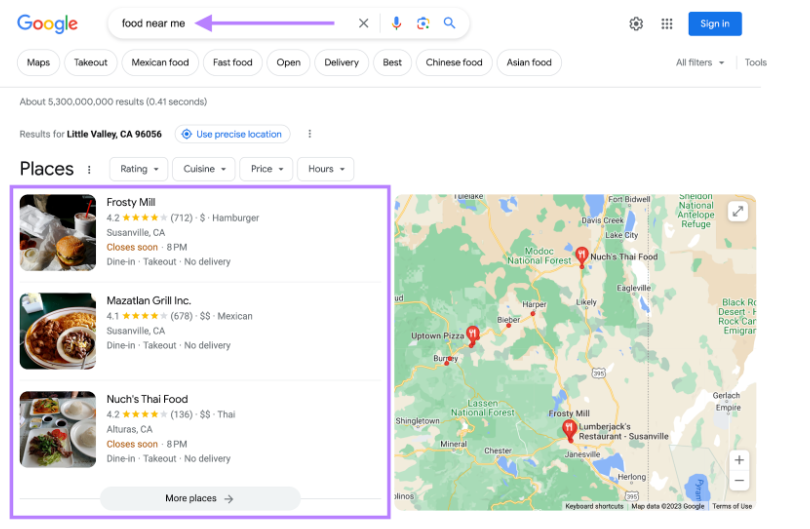This screenshot has width=810, height=529.
Task: Click Mazatlan Grill's 4.1 star rating
Action: click(x=137, y=316)
